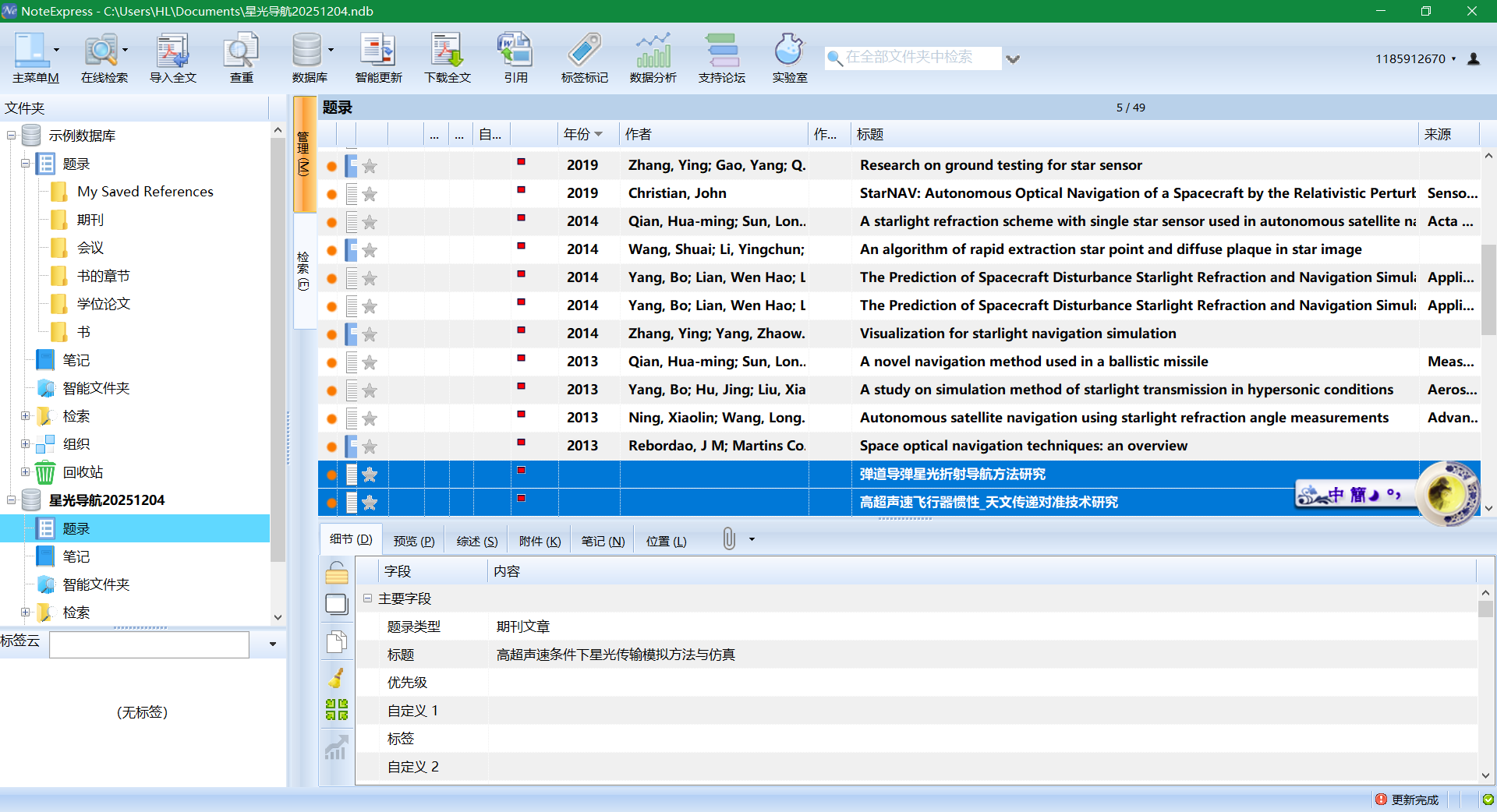Toggle star on StarNAV record row
The image size is (1497, 812).
[370, 194]
